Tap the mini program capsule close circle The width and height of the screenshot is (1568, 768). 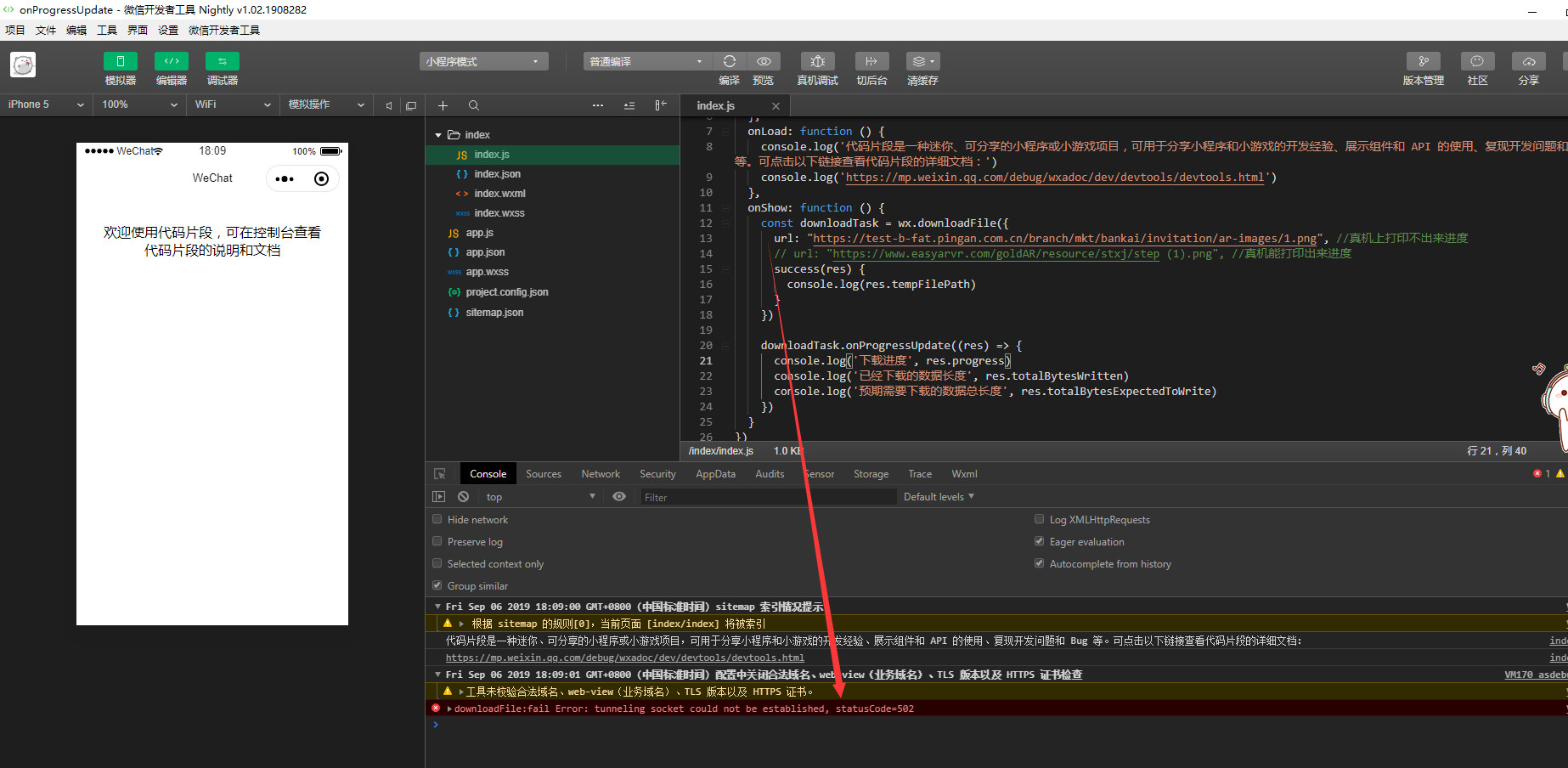point(321,178)
